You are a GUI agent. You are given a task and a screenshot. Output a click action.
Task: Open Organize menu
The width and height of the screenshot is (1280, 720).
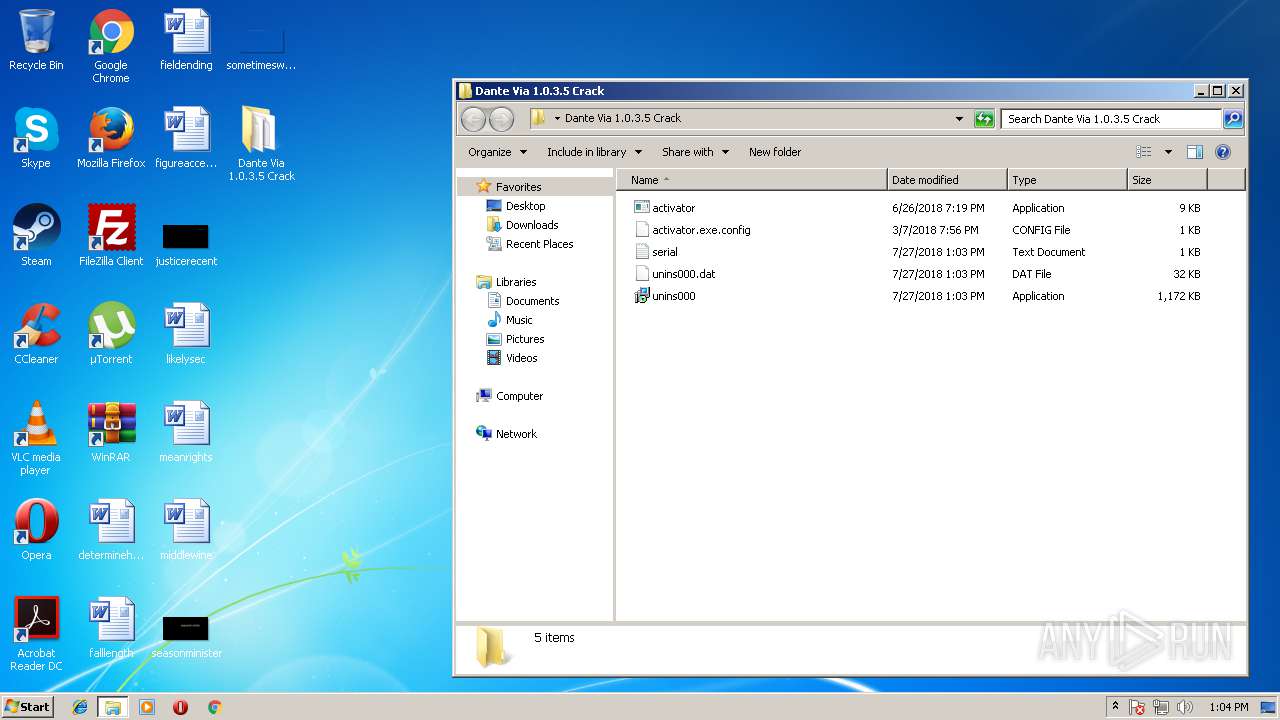point(497,152)
